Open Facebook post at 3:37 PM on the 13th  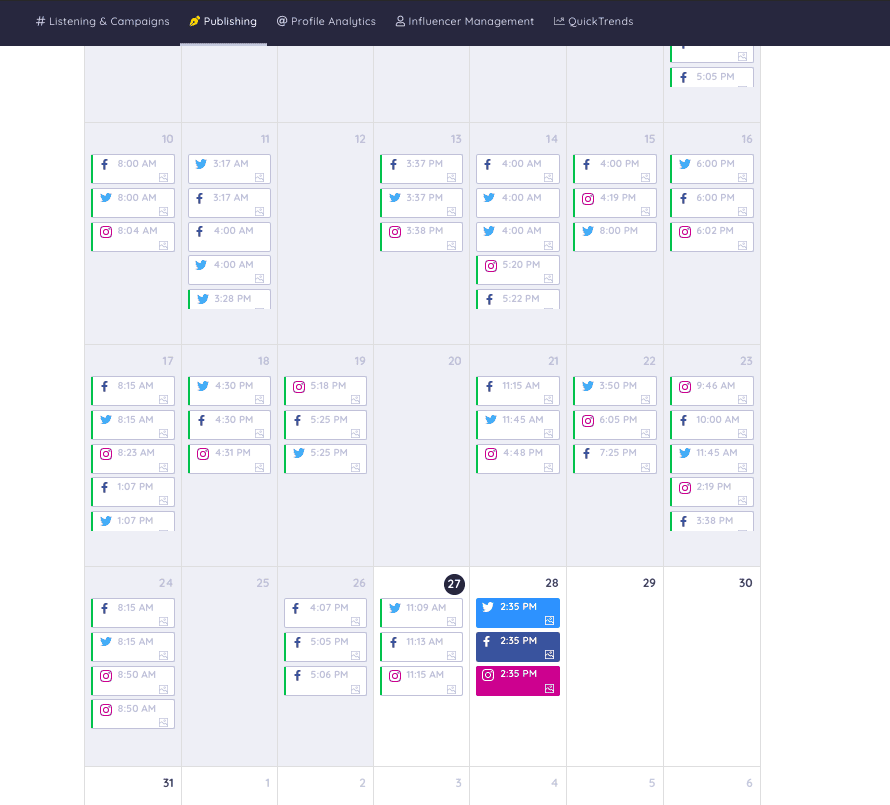point(422,169)
